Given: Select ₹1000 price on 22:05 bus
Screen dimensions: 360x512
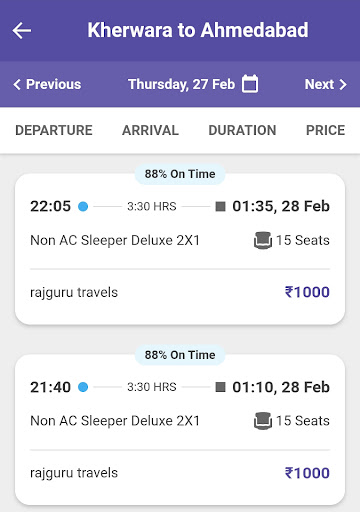Looking at the screenshot, I should [307, 292].
